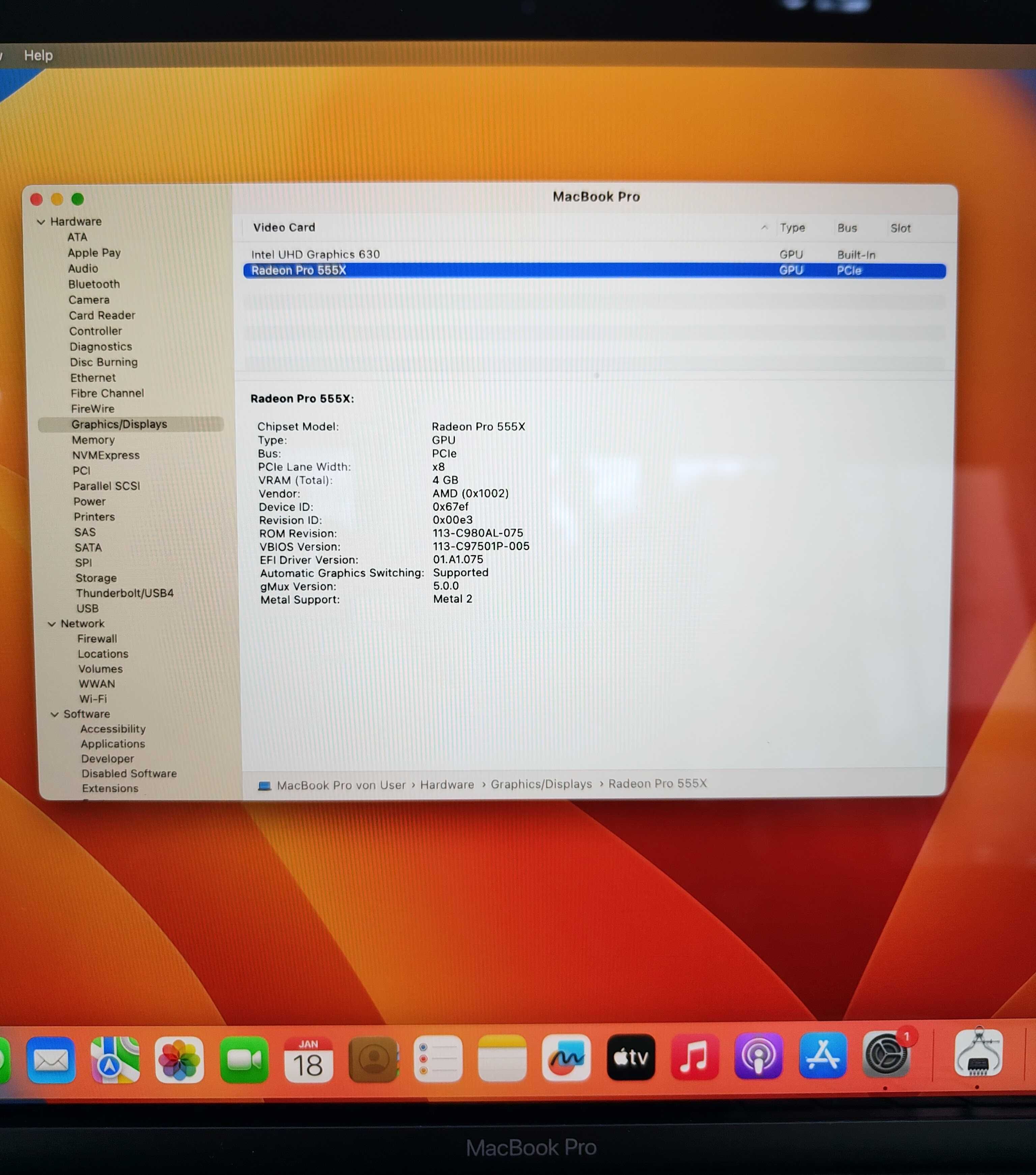The height and width of the screenshot is (1175, 1036).
Task: Sort by the Slot column header
Action: 900,228
